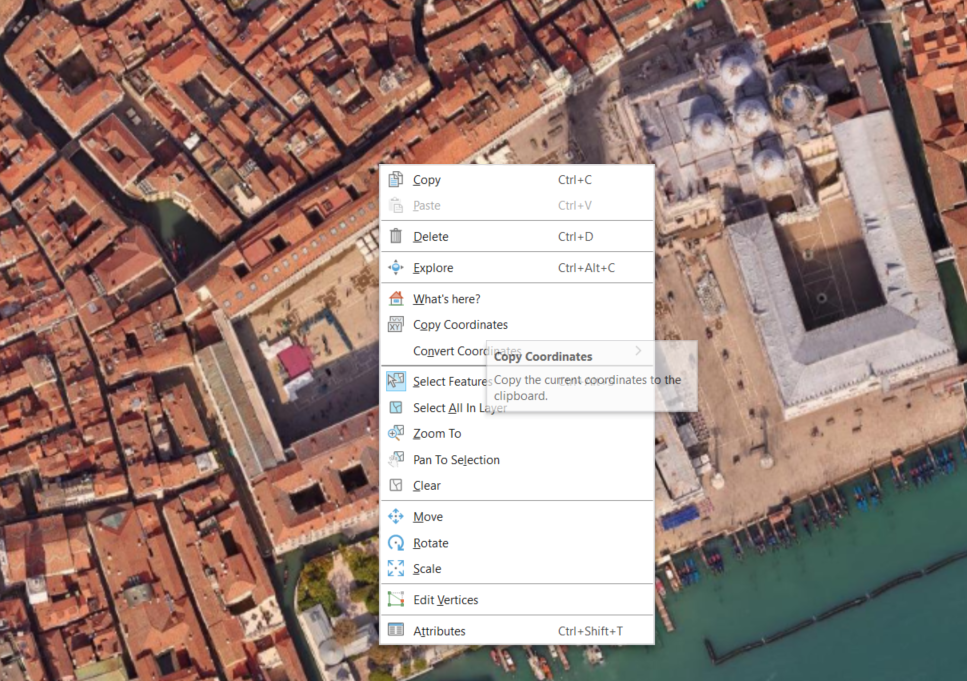Click the Ctrl+V shortcut text

tap(575, 205)
